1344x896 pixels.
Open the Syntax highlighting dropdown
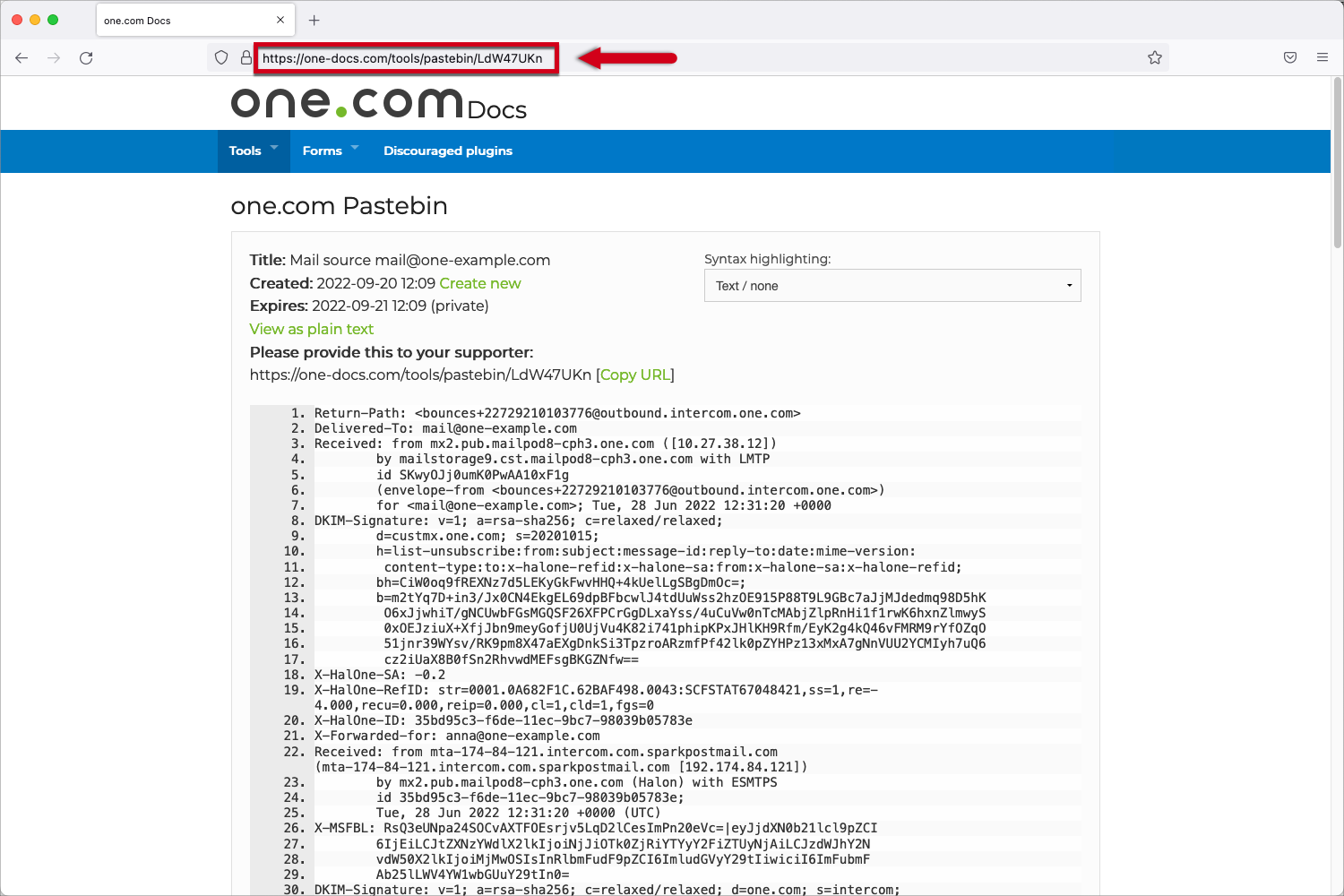(892, 285)
